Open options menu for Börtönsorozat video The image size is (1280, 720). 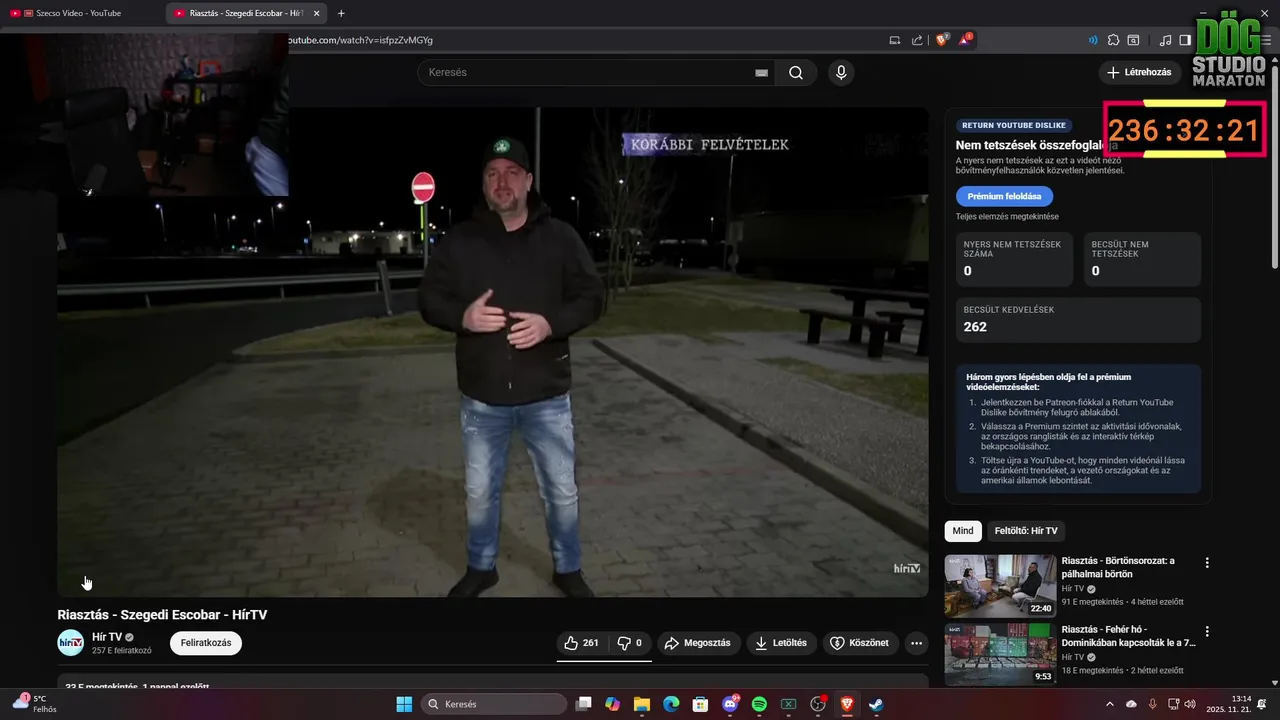(1207, 563)
